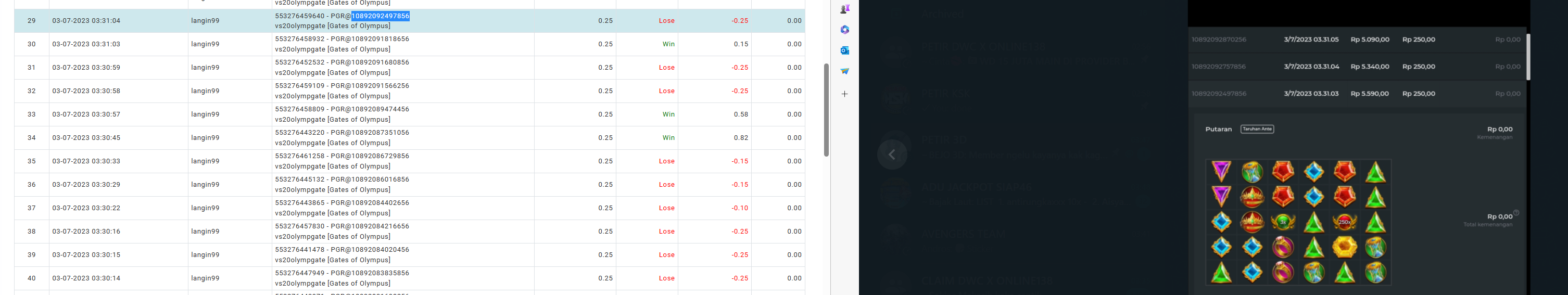Click help icon beside Total kemenangan amount
This screenshot has height=295, width=1568.
coord(1516,212)
